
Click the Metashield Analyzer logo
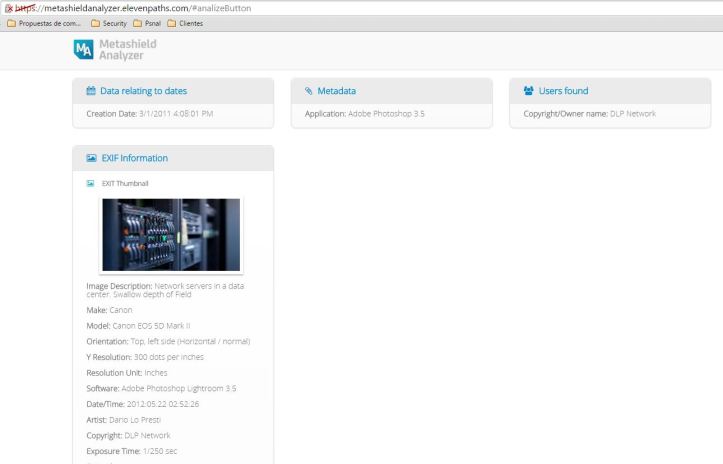click(x=115, y=50)
